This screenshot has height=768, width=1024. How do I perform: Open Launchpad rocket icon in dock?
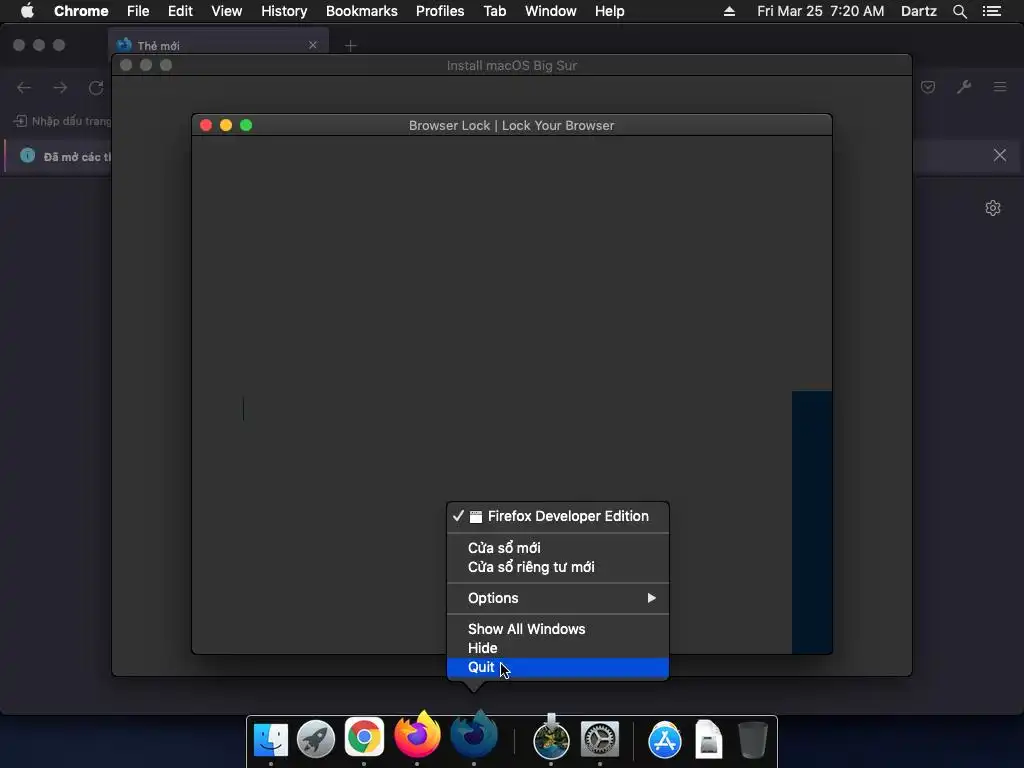[316, 740]
